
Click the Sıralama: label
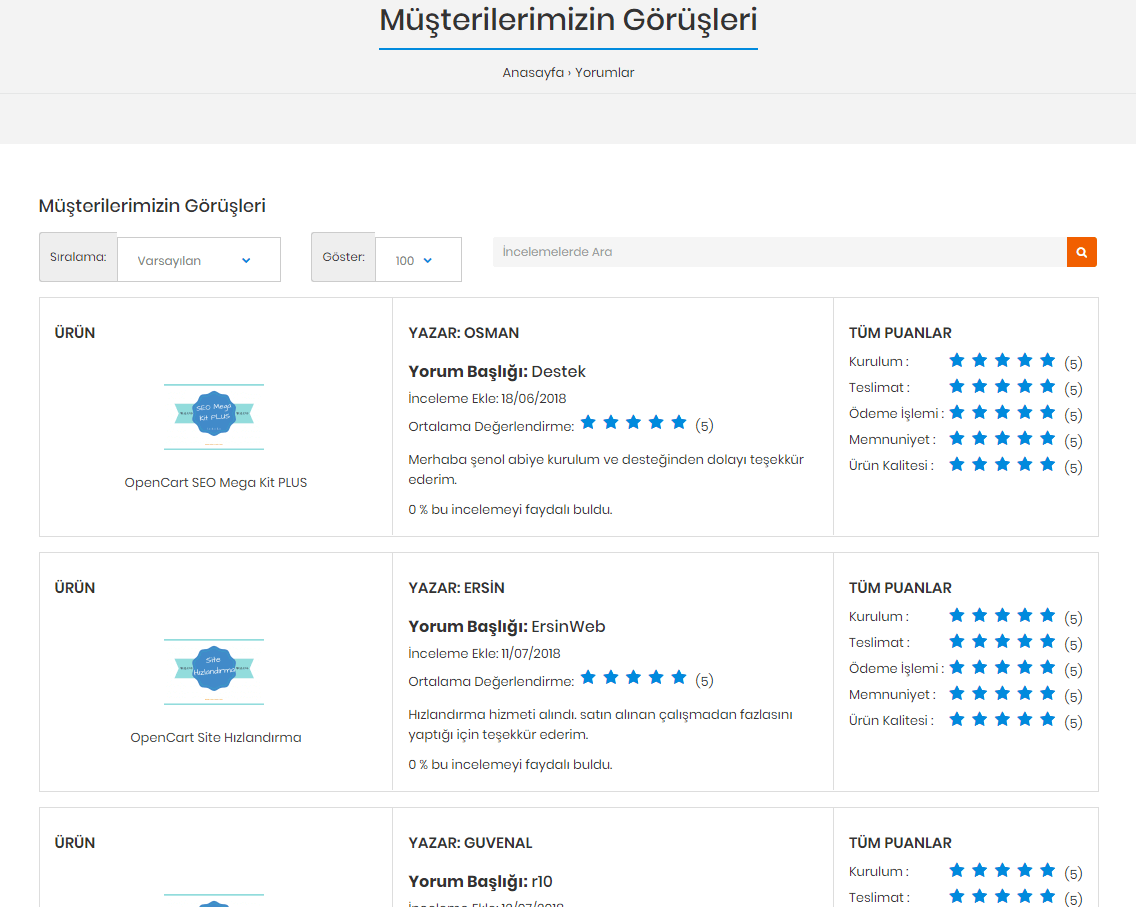[x=78, y=257]
